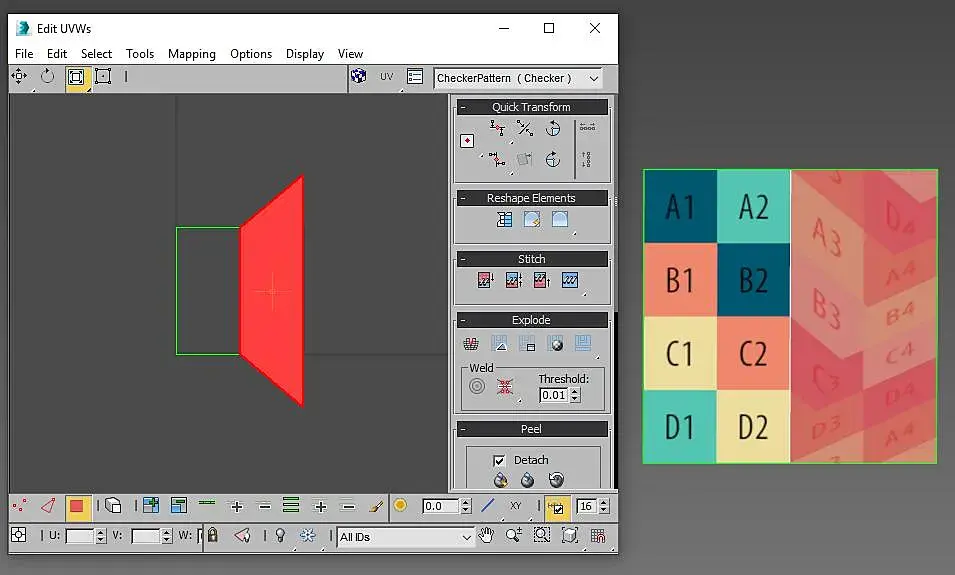Click Flatten by Material ID icon
The height and width of the screenshot is (575, 955).
[555, 344]
